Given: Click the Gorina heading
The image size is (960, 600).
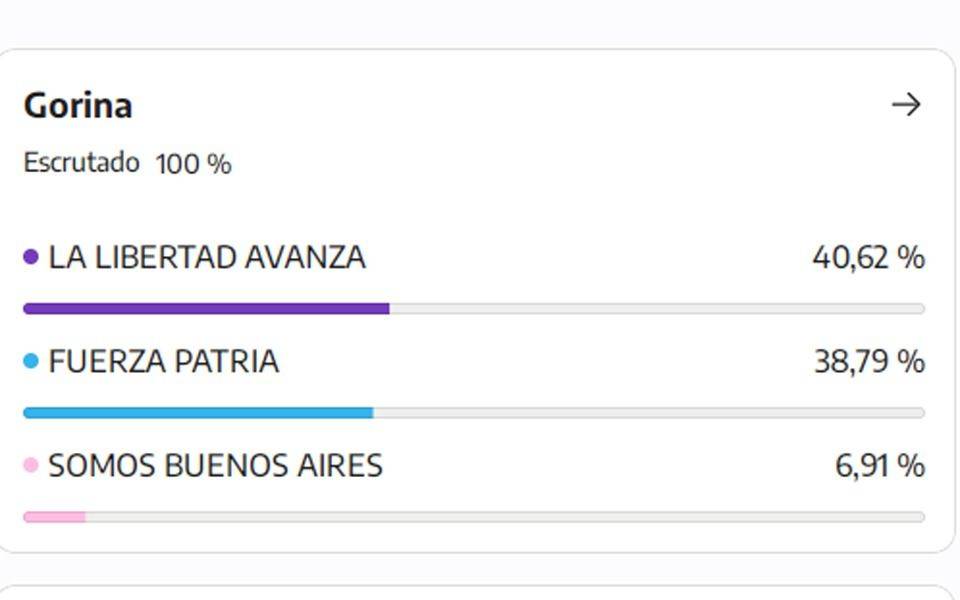Looking at the screenshot, I should (x=78, y=106).
